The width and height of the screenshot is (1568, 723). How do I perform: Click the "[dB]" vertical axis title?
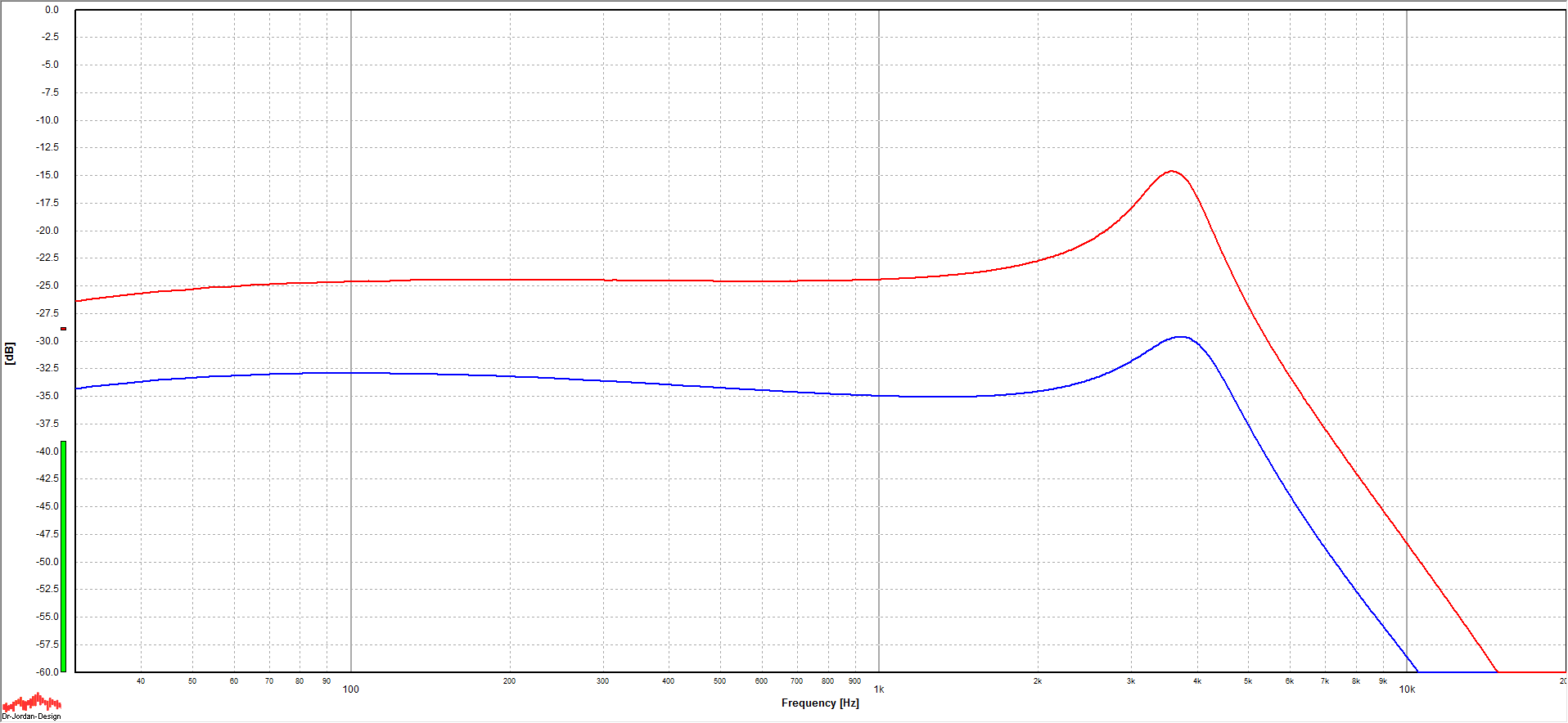click(10, 353)
